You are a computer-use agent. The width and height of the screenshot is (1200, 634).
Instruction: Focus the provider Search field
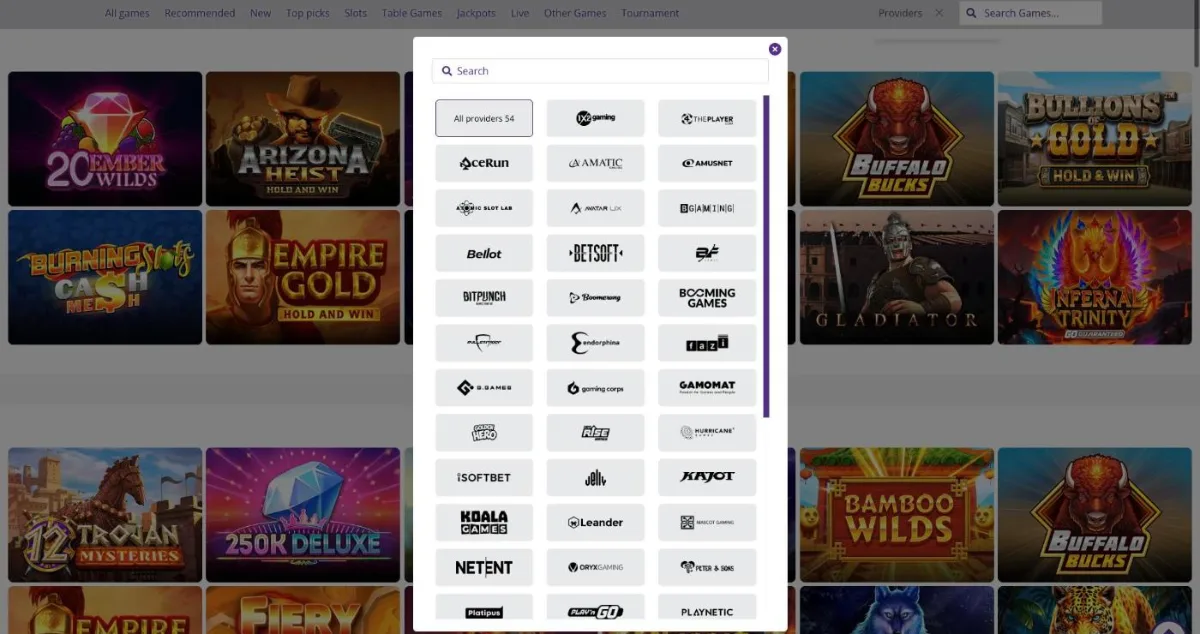600,71
